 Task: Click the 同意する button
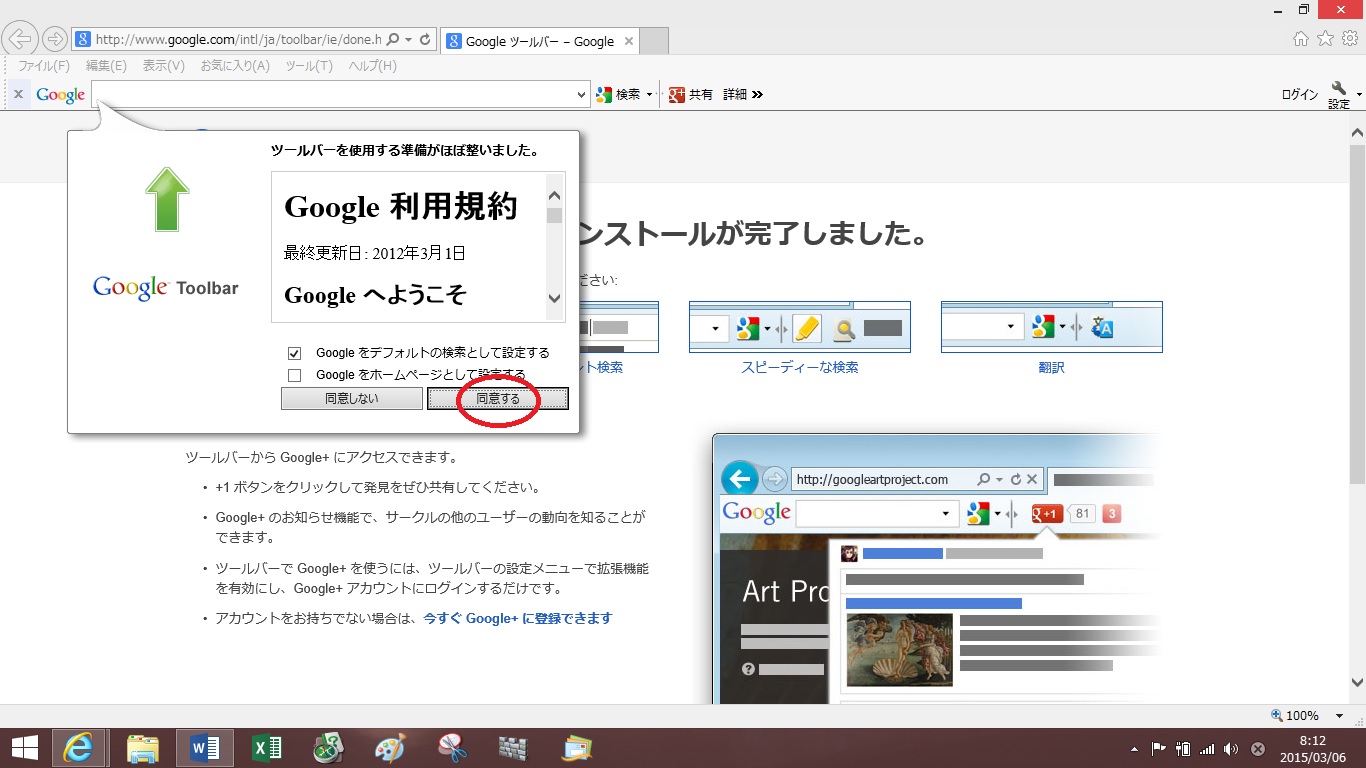(x=498, y=399)
